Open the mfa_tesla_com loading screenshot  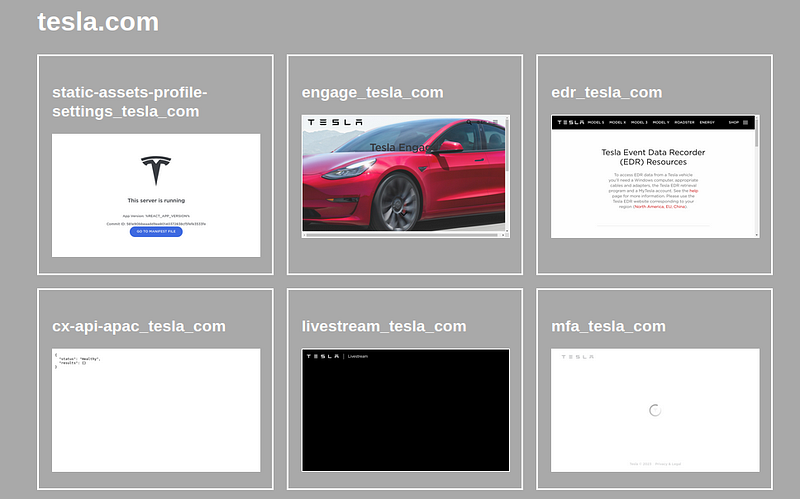[x=655, y=410]
